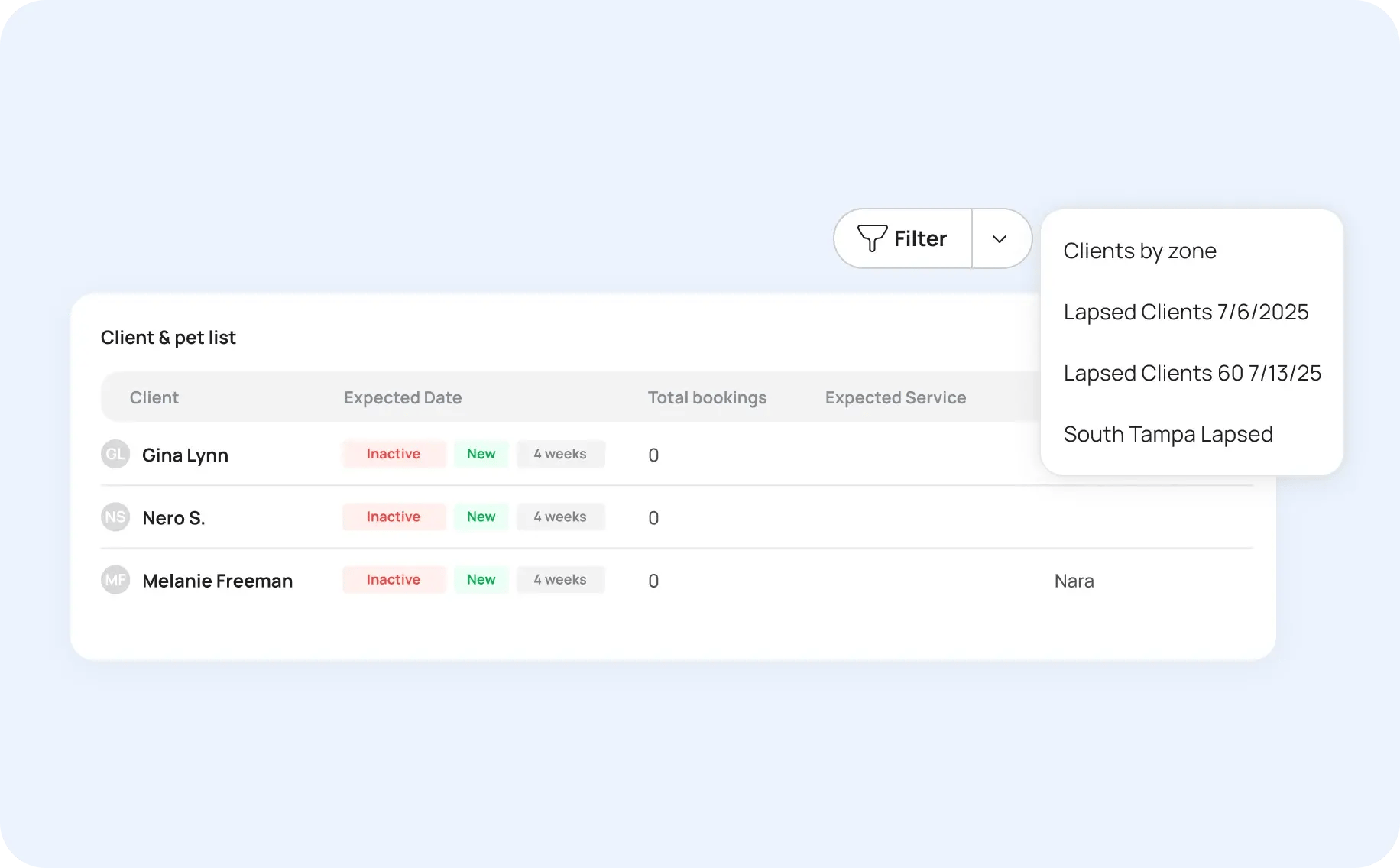Toggle the New status badge for Gina Lynn
This screenshot has height=868, width=1400.
481,453
